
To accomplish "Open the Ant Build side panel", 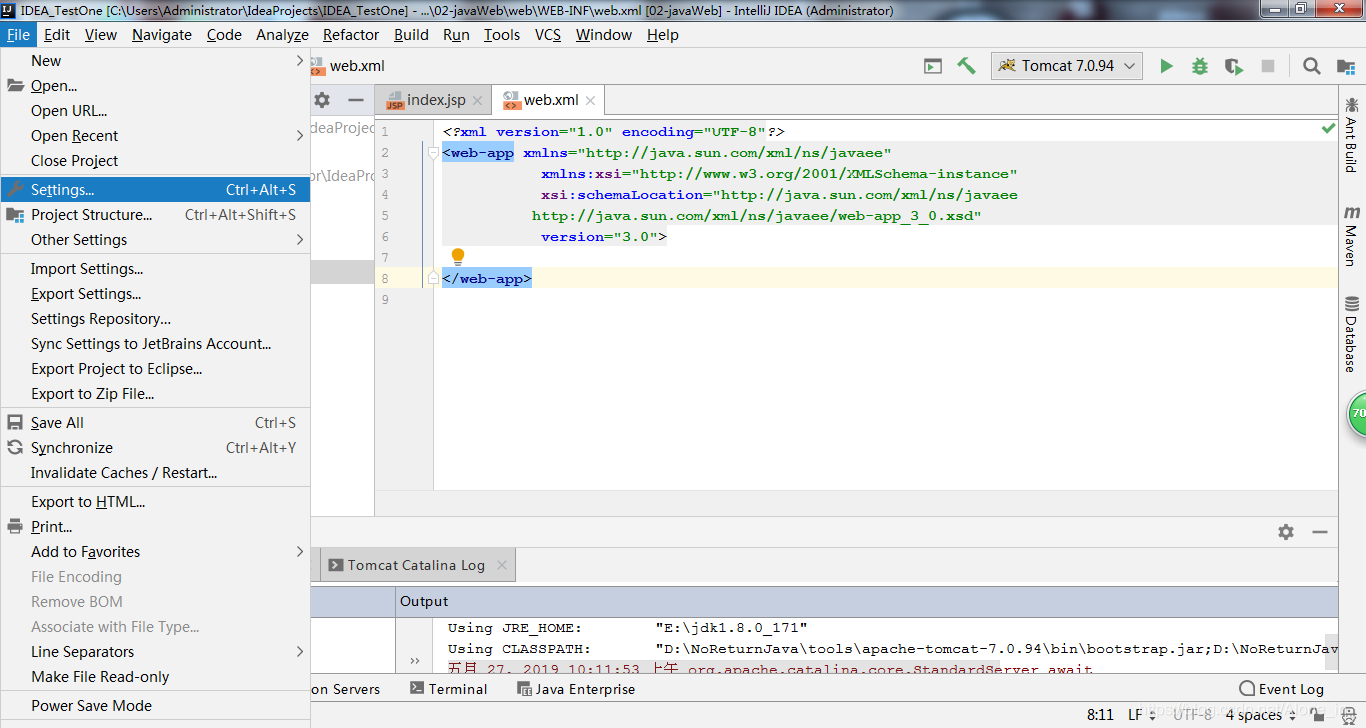I will tap(1351, 134).
